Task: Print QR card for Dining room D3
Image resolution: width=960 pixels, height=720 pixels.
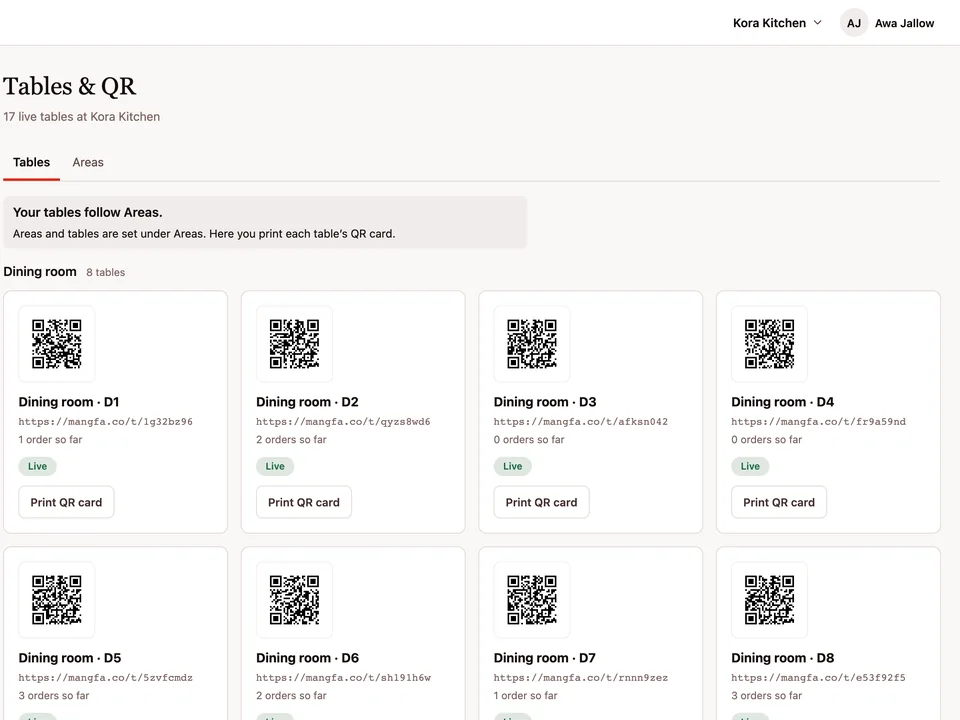Action: [541, 502]
